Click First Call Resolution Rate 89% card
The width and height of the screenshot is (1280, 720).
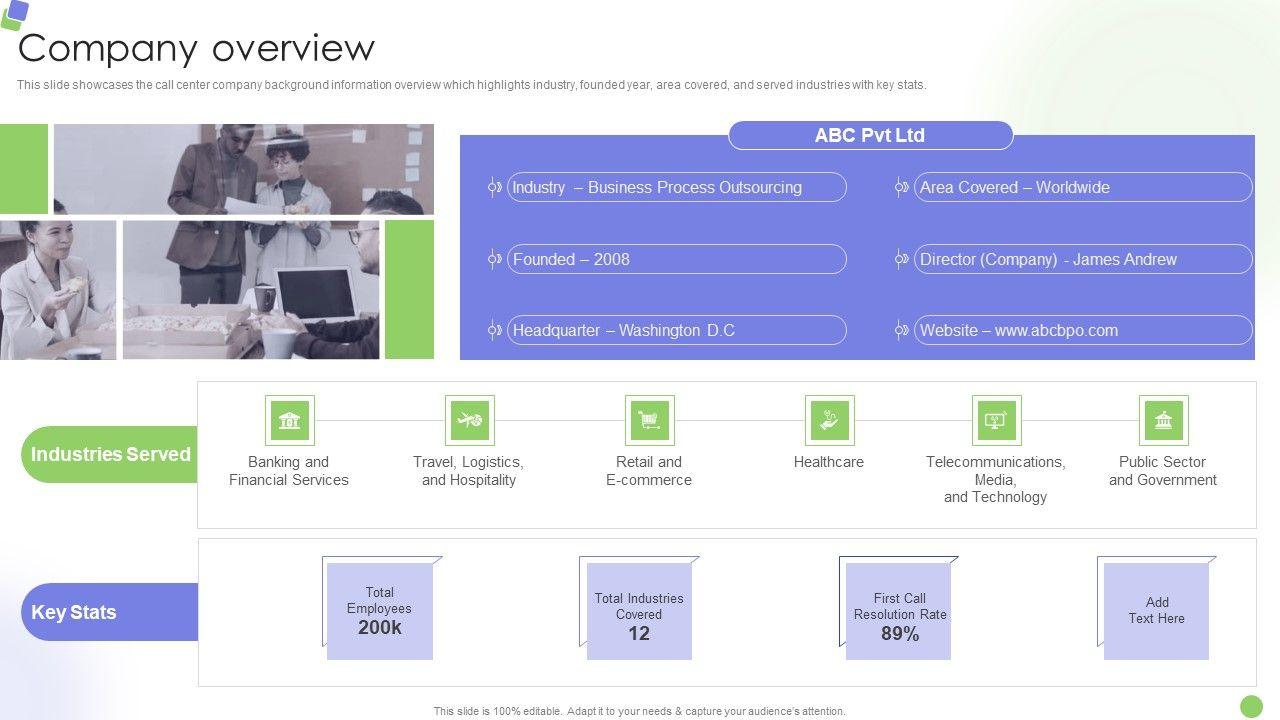899,610
